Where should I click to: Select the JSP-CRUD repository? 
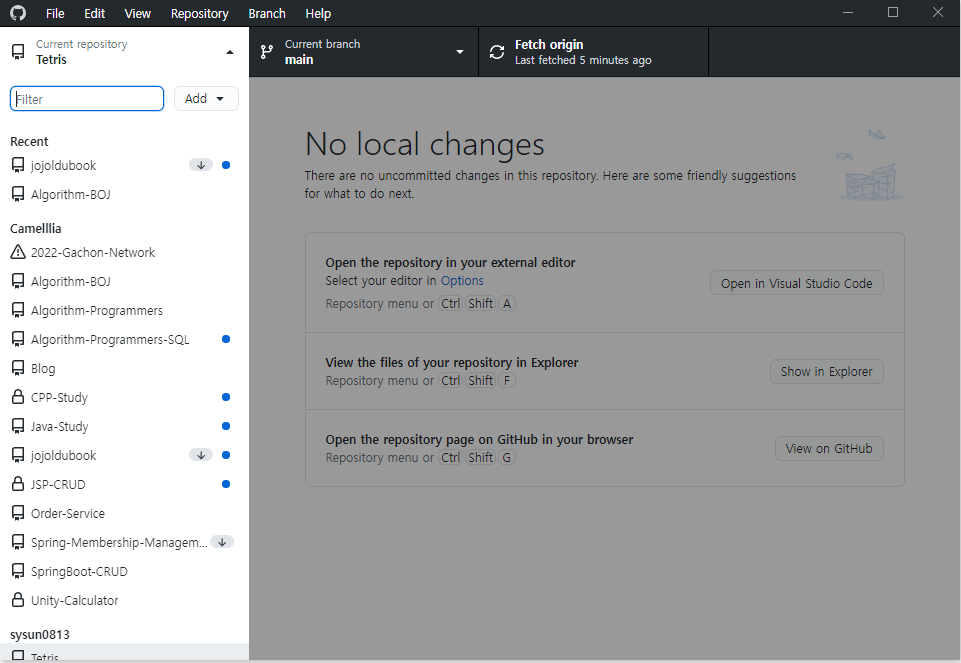click(124, 485)
